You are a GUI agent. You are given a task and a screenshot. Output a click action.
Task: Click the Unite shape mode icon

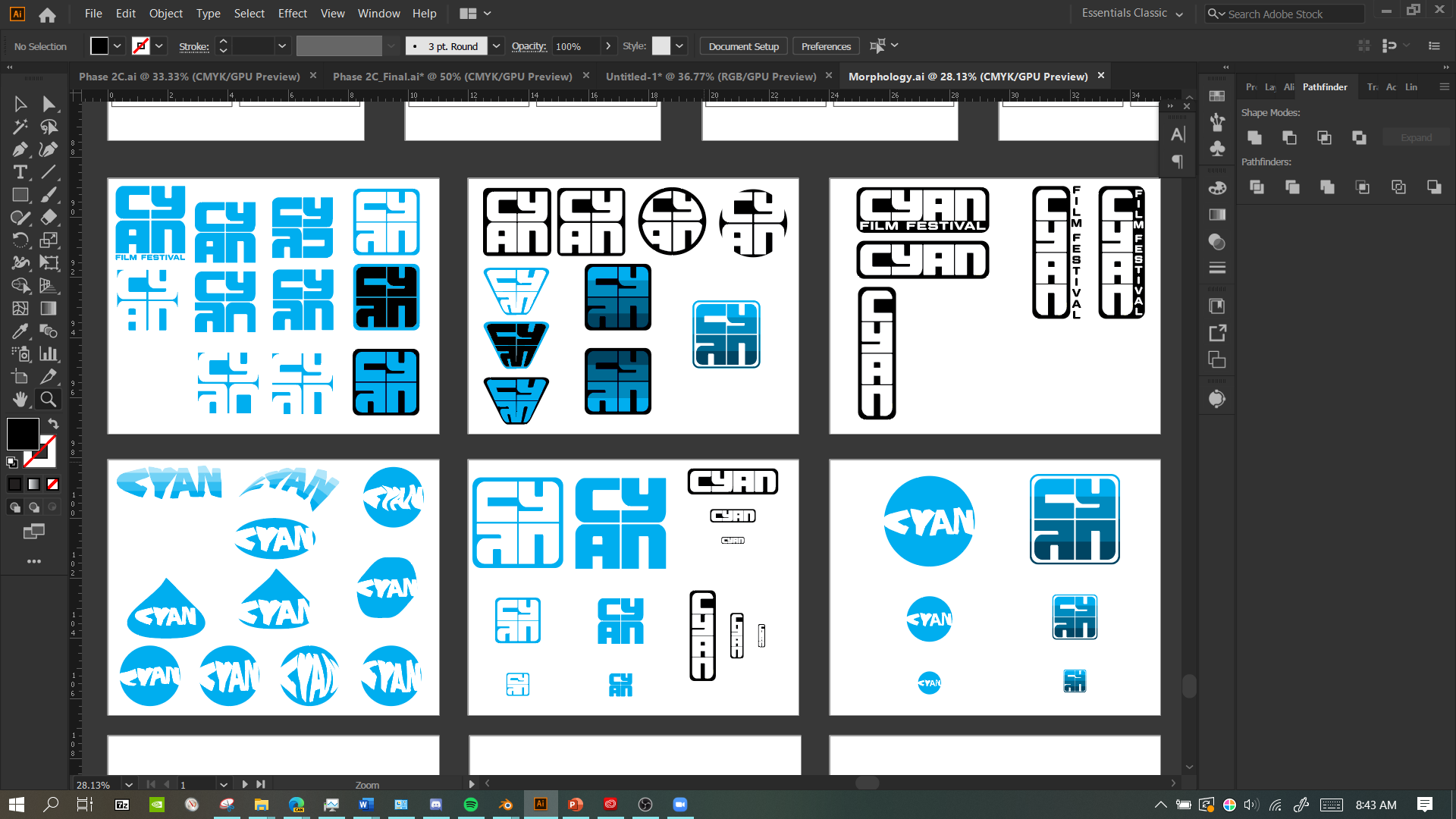pyautogui.click(x=1254, y=137)
